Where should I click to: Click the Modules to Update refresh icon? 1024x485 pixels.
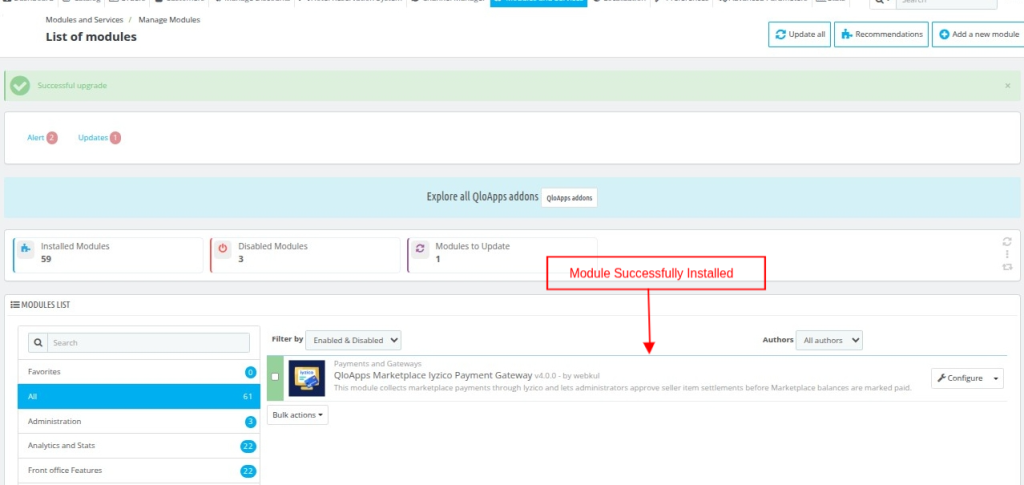tap(420, 248)
